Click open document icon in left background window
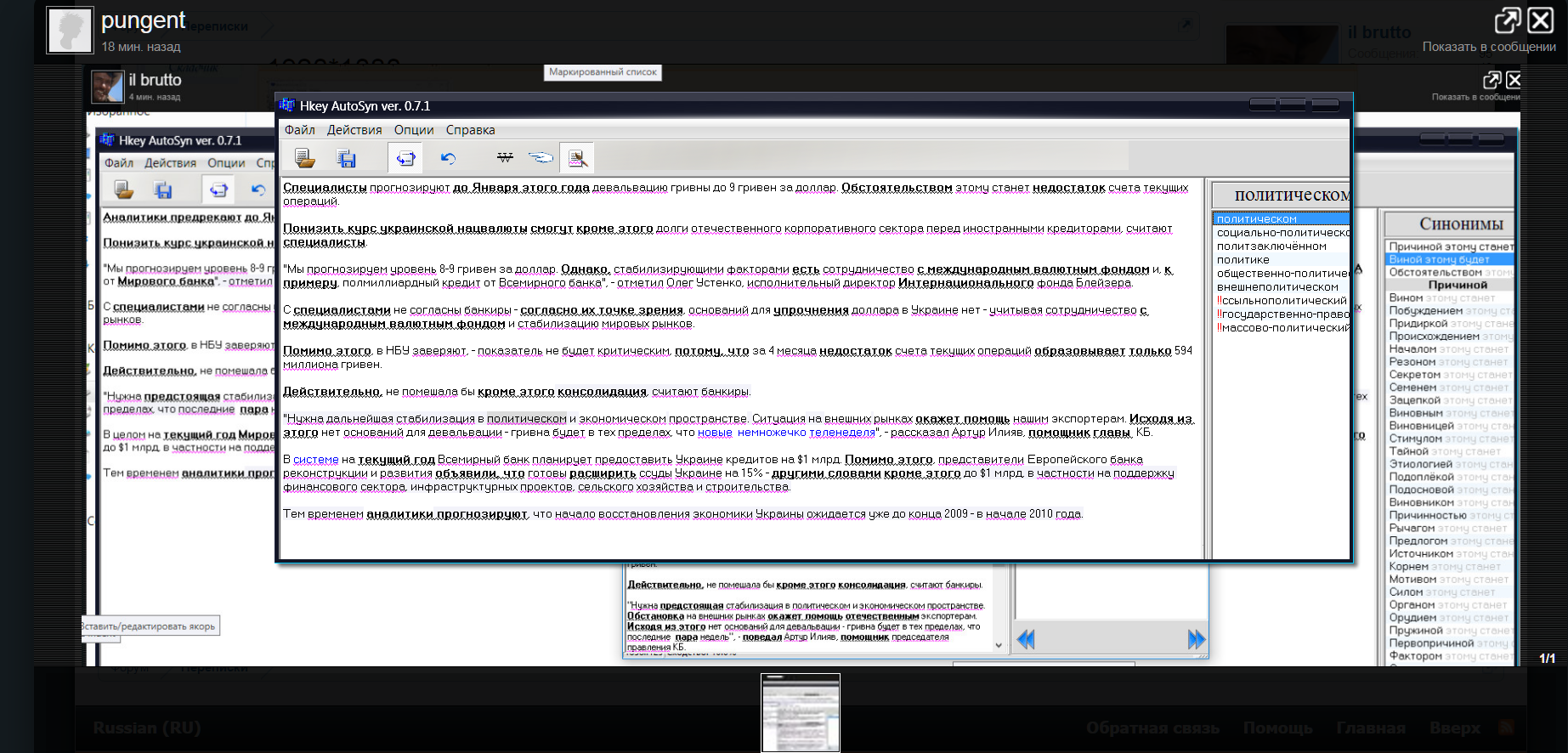This screenshot has height=753, width=1568. tap(124, 190)
